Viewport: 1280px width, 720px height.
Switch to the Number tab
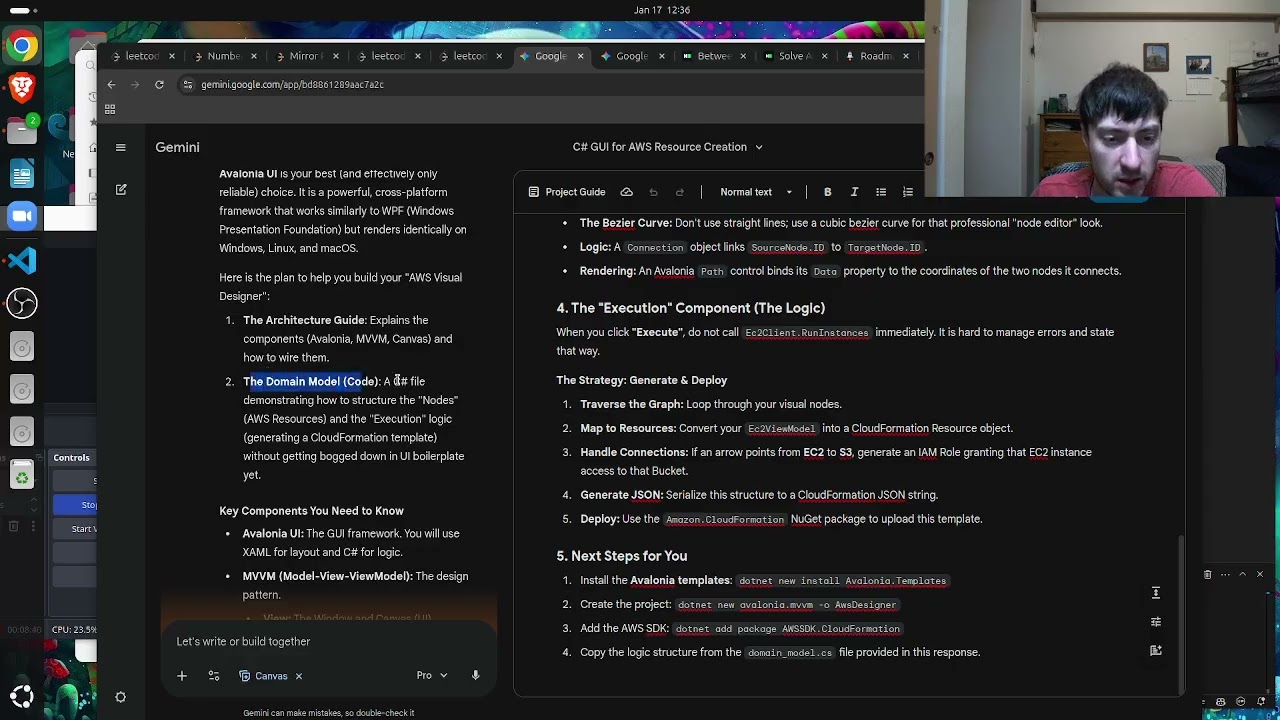(x=224, y=56)
